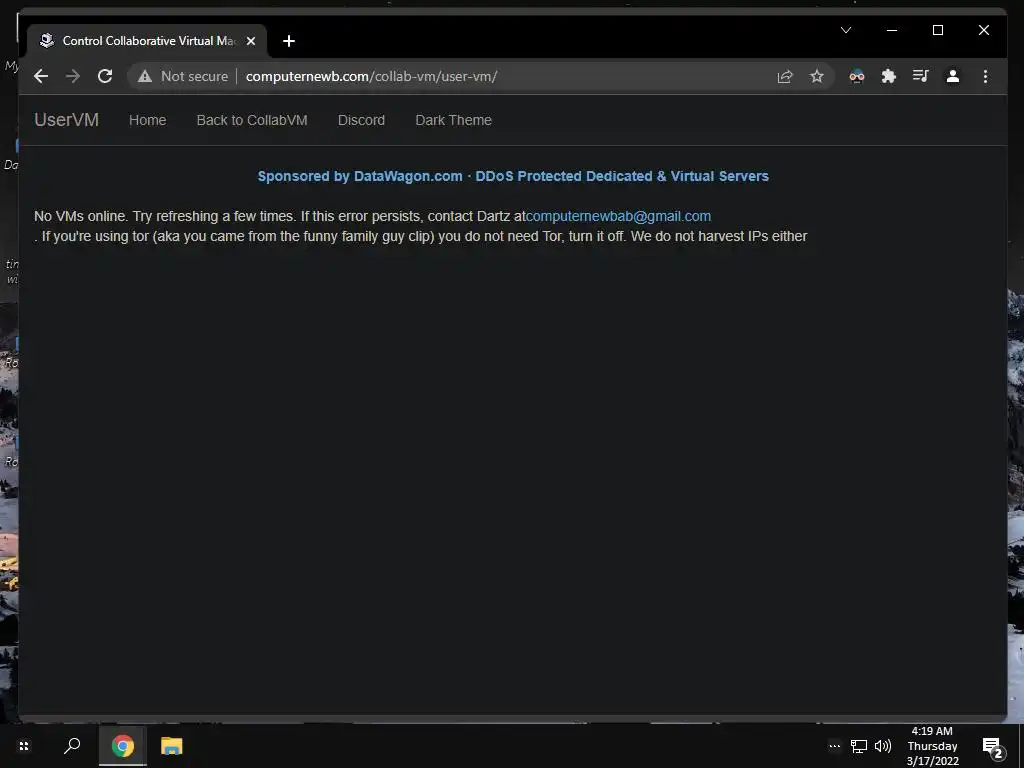Viewport: 1024px width, 768px height.
Task: Maximize the Chrome window
Action: pos(938,30)
